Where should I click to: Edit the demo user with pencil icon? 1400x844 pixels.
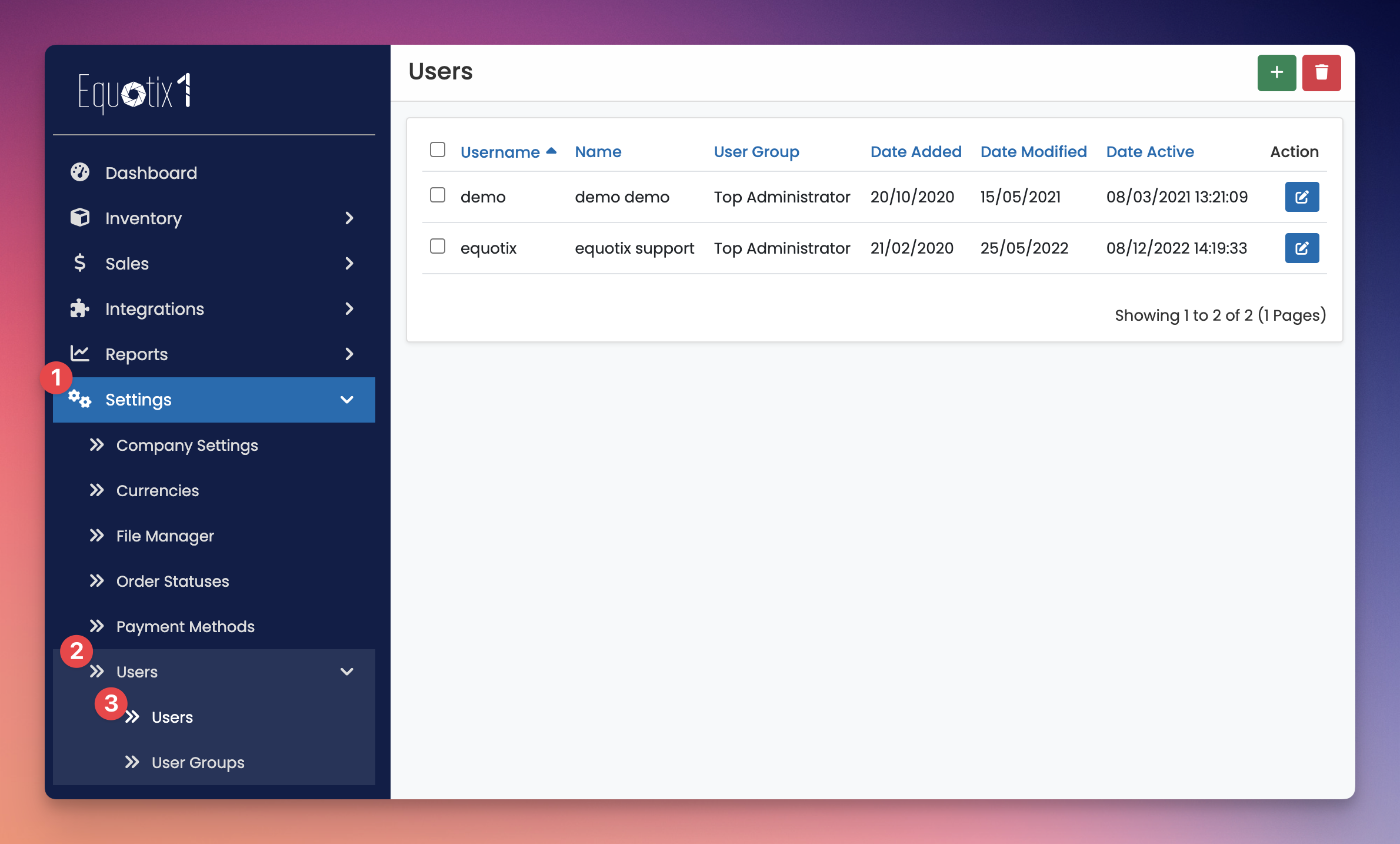tap(1302, 197)
